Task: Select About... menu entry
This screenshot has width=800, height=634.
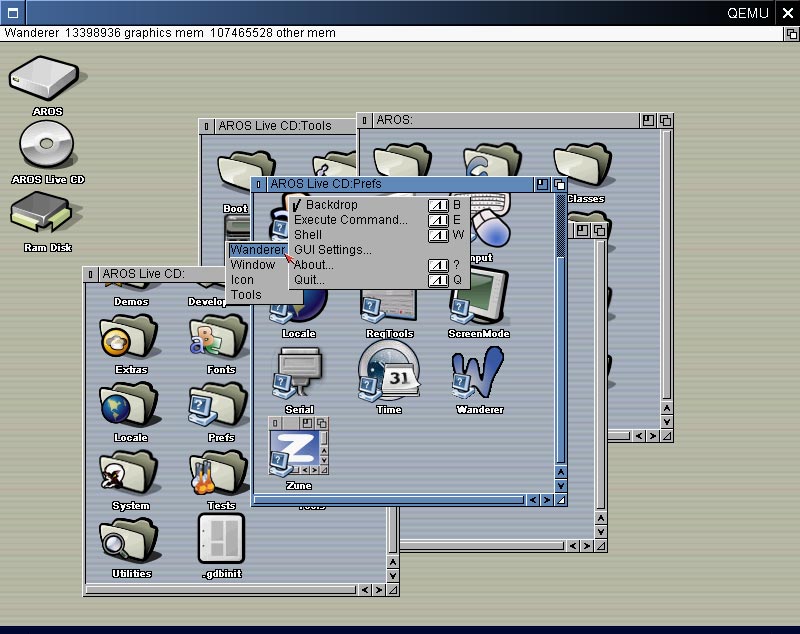Action: point(379,265)
